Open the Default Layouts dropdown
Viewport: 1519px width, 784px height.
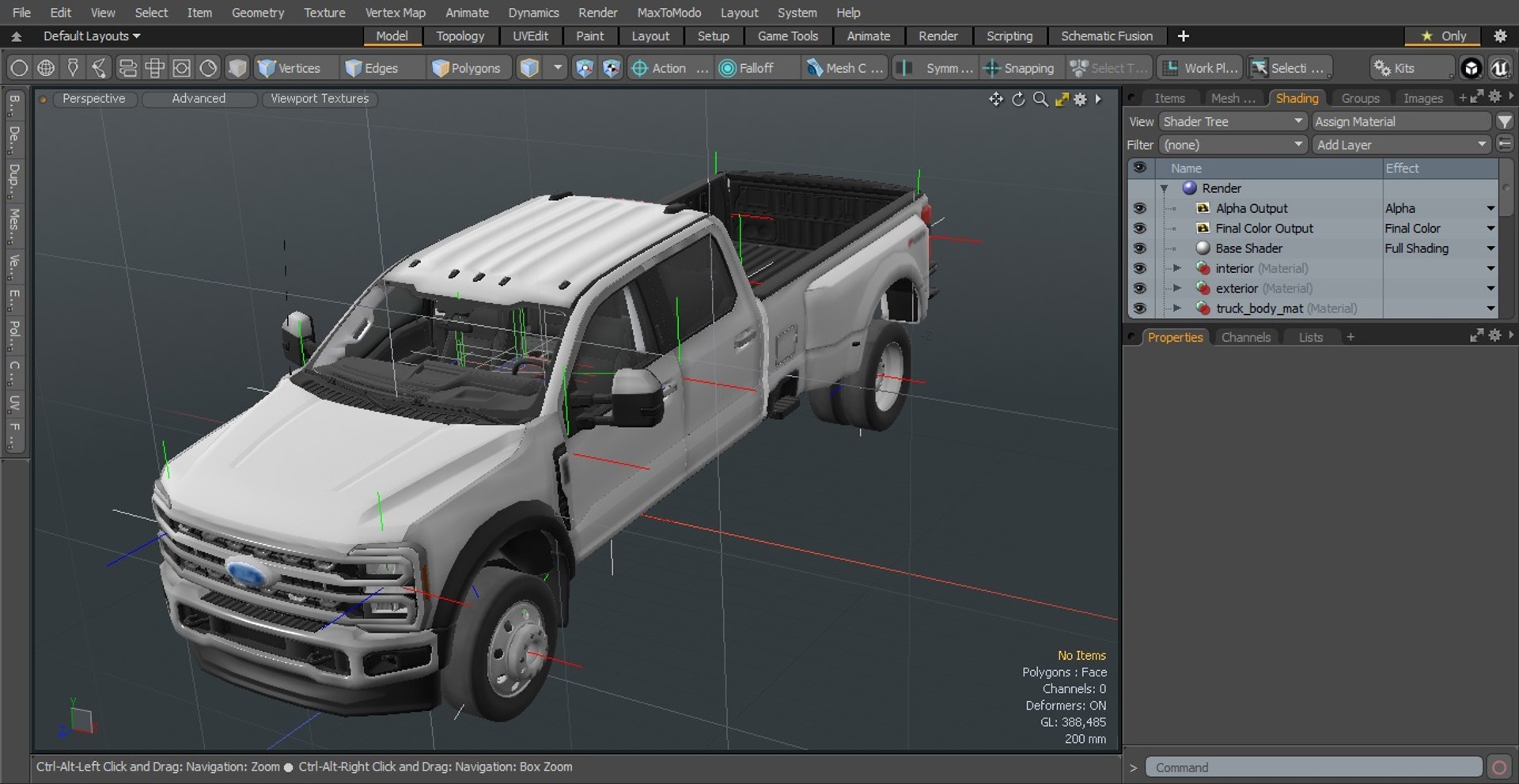(91, 36)
